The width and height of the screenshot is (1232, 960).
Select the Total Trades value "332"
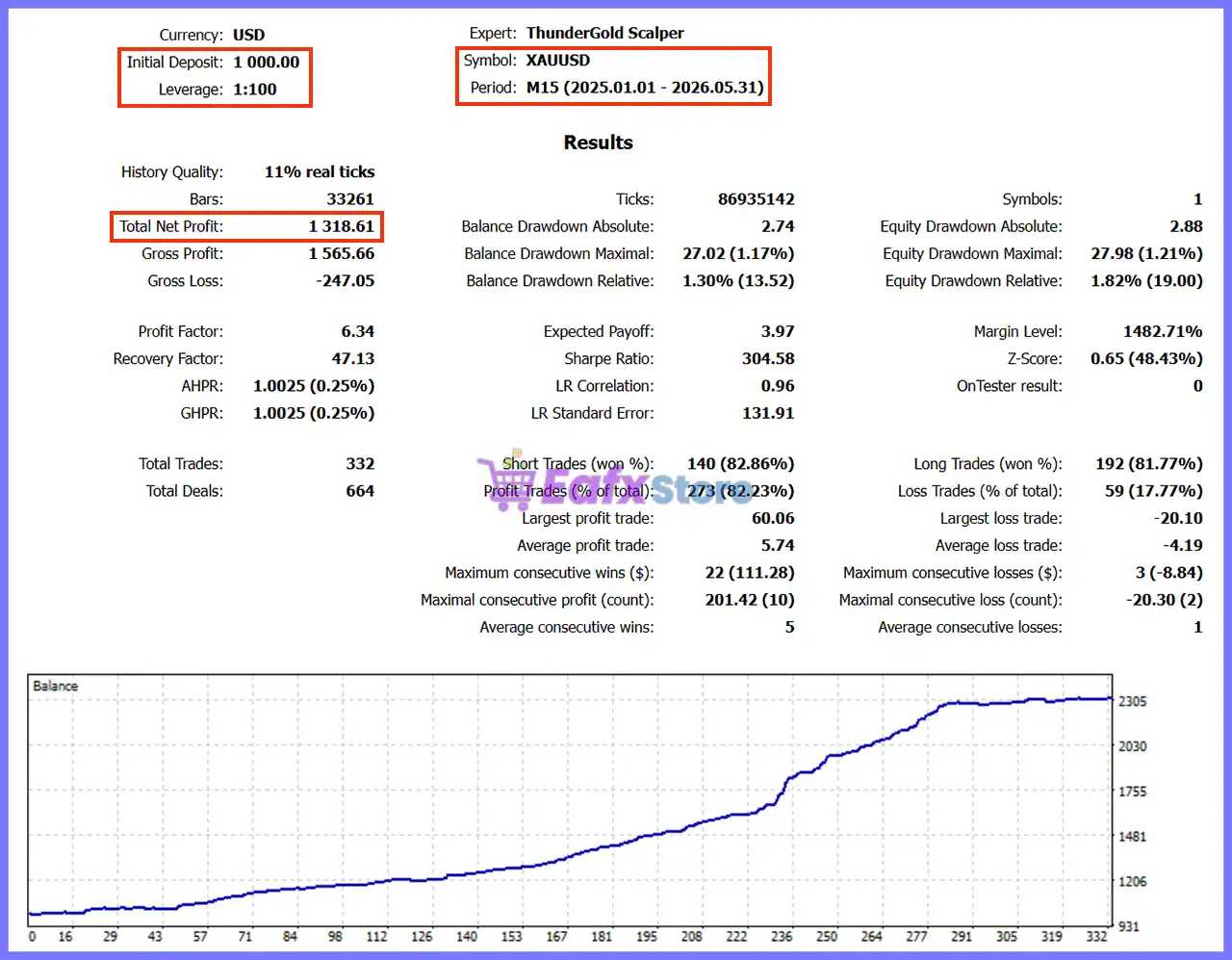point(360,464)
